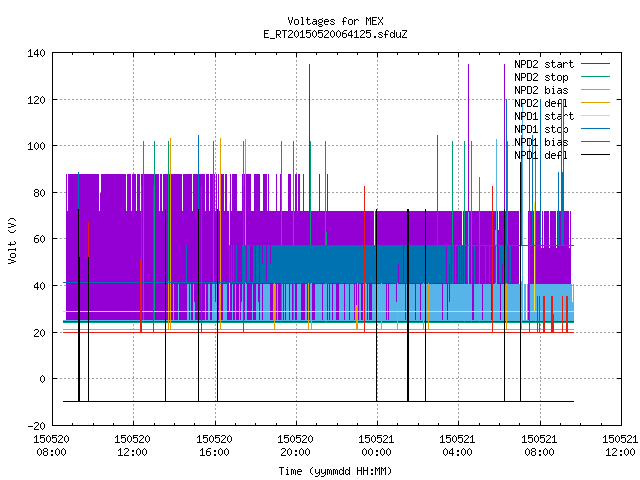Click the 150520 16:00 time tick label
This screenshot has height=480, width=640.
pyautogui.click(x=214, y=445)
